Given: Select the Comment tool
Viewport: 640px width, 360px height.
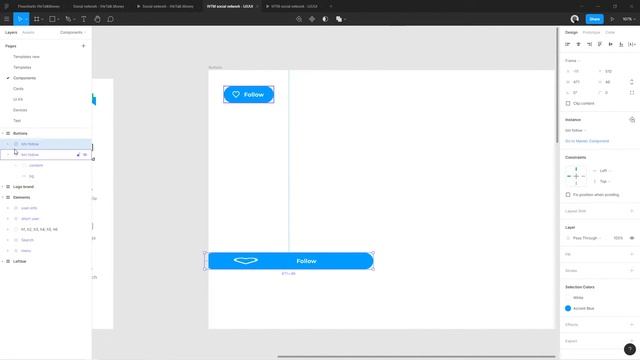Looking at the screenshot, I should [110, 19].
